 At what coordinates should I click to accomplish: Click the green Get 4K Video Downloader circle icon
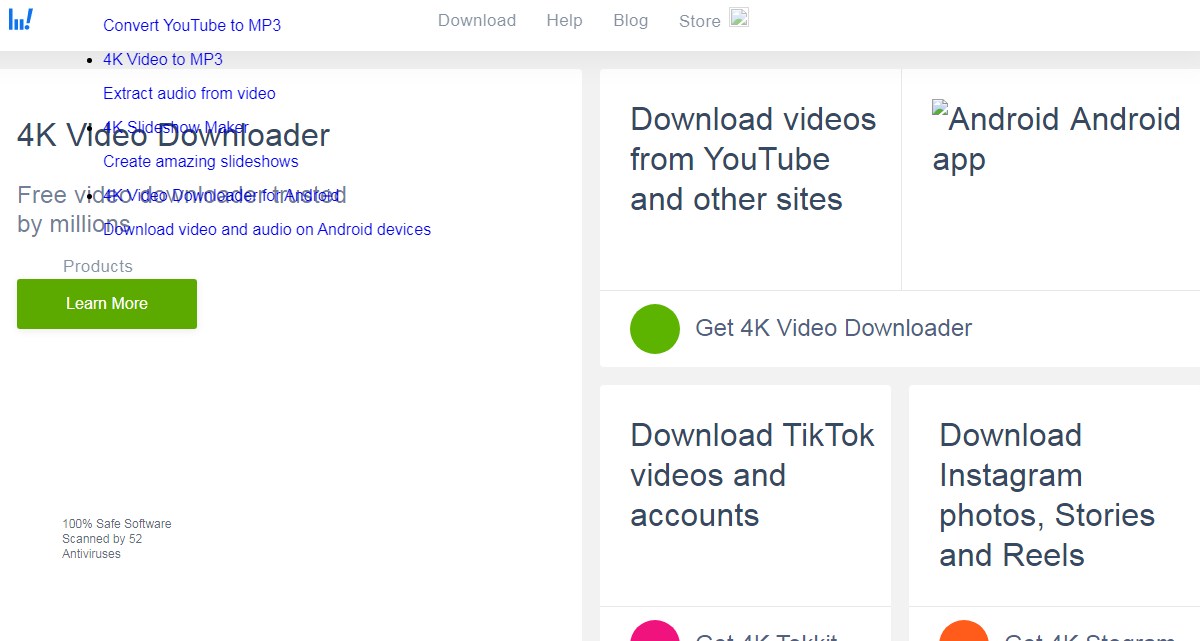(x=655, y=328)
